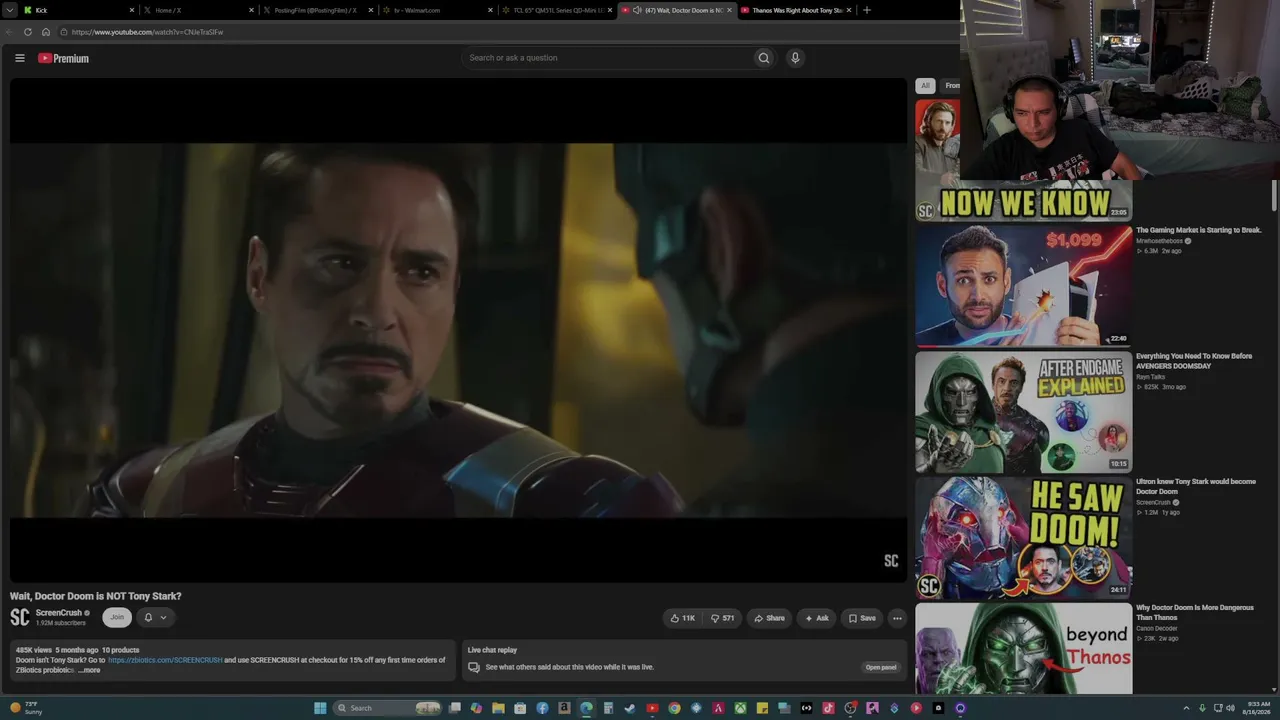Open 'Ultron knew Tony Stark would become Doctor Doom'

pyautogui.click(x=1196, y=486)
